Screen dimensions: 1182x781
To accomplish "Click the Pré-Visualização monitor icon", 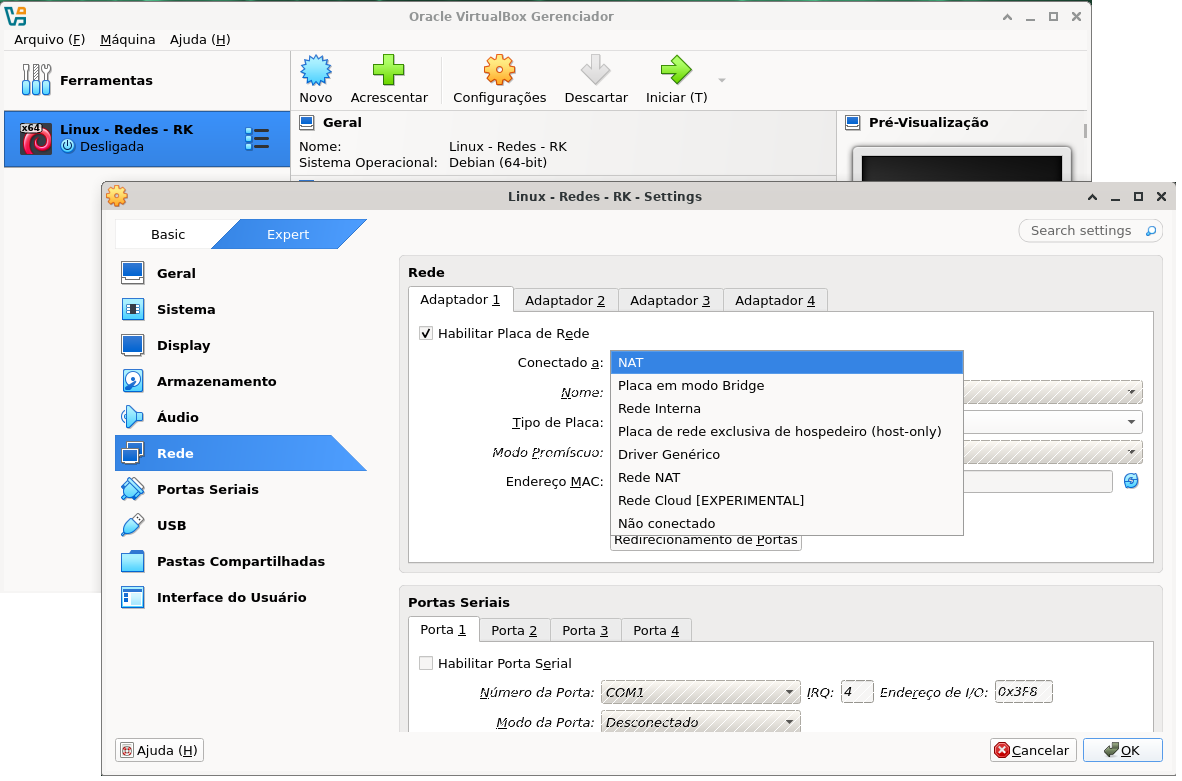I will pyautogui.click(x=853, y=122).
